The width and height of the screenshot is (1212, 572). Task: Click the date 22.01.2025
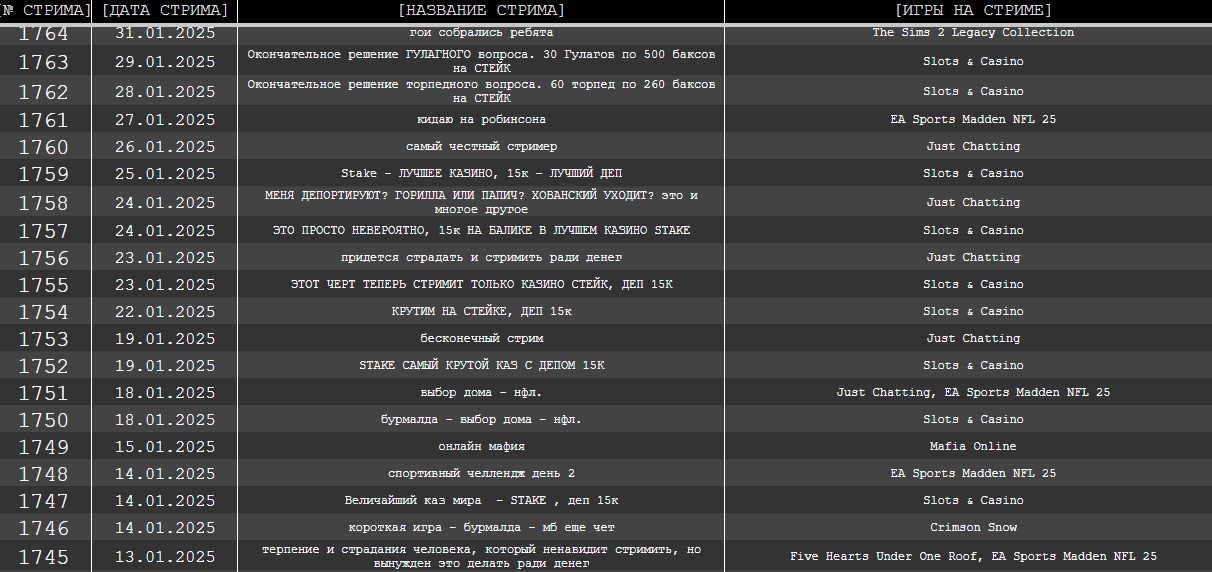pos(165,312)
